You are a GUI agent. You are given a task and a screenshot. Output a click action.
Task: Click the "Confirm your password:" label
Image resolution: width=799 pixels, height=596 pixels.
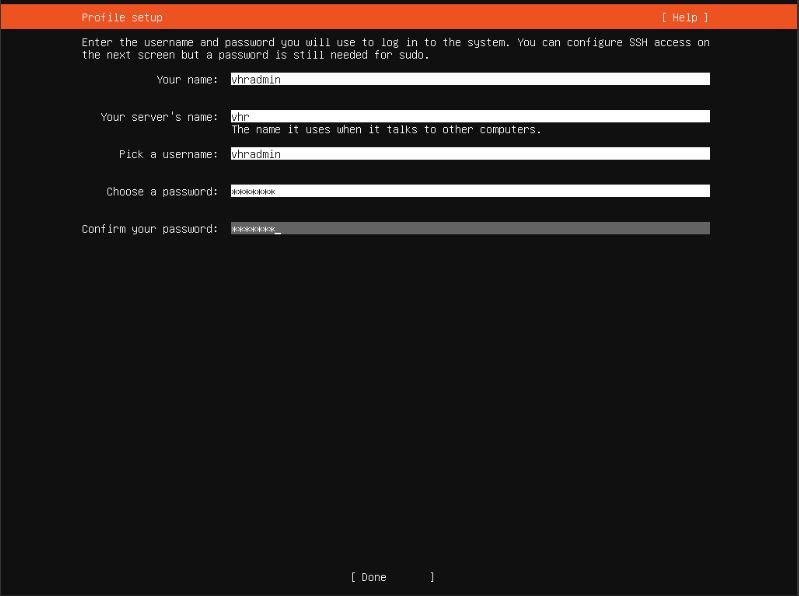[x=150, y=229]
